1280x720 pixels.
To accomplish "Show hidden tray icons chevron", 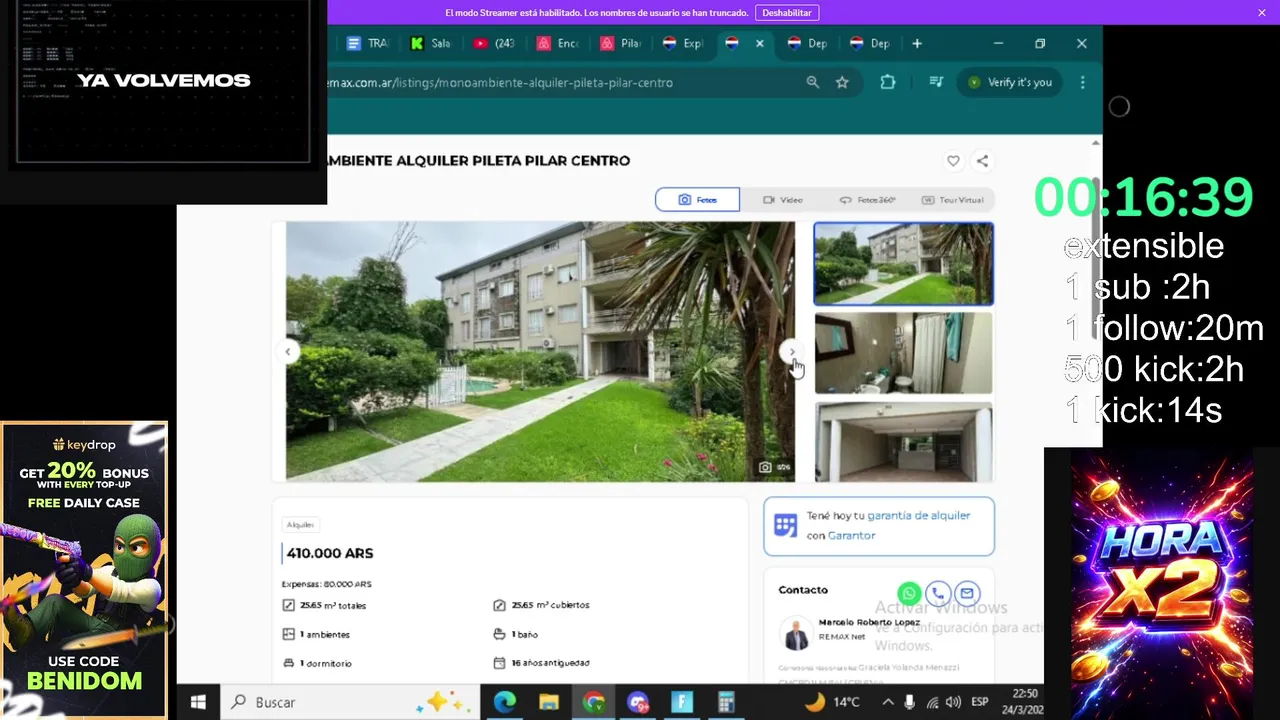I will (887, 702).
